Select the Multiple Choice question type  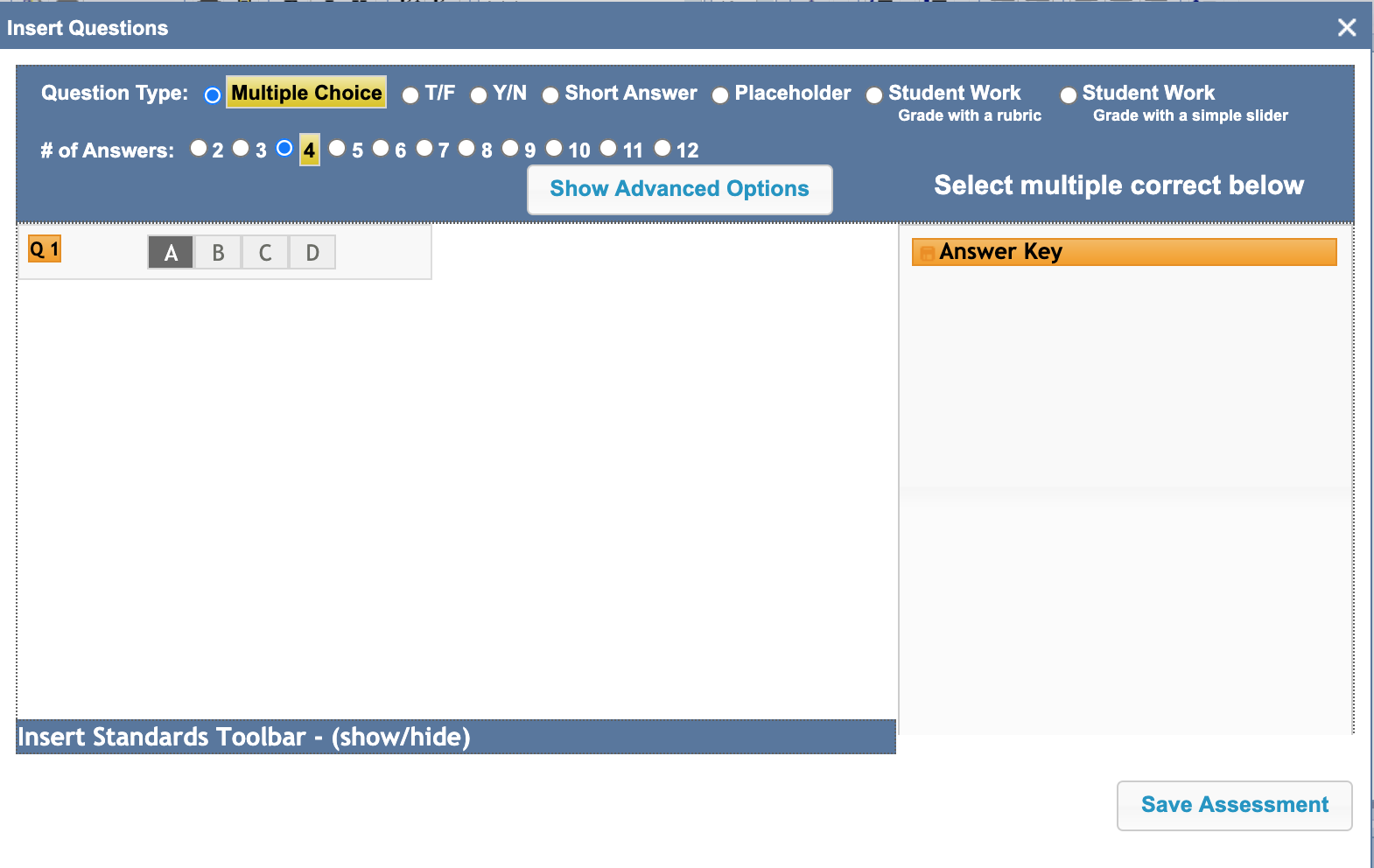(x=213, y=95)
